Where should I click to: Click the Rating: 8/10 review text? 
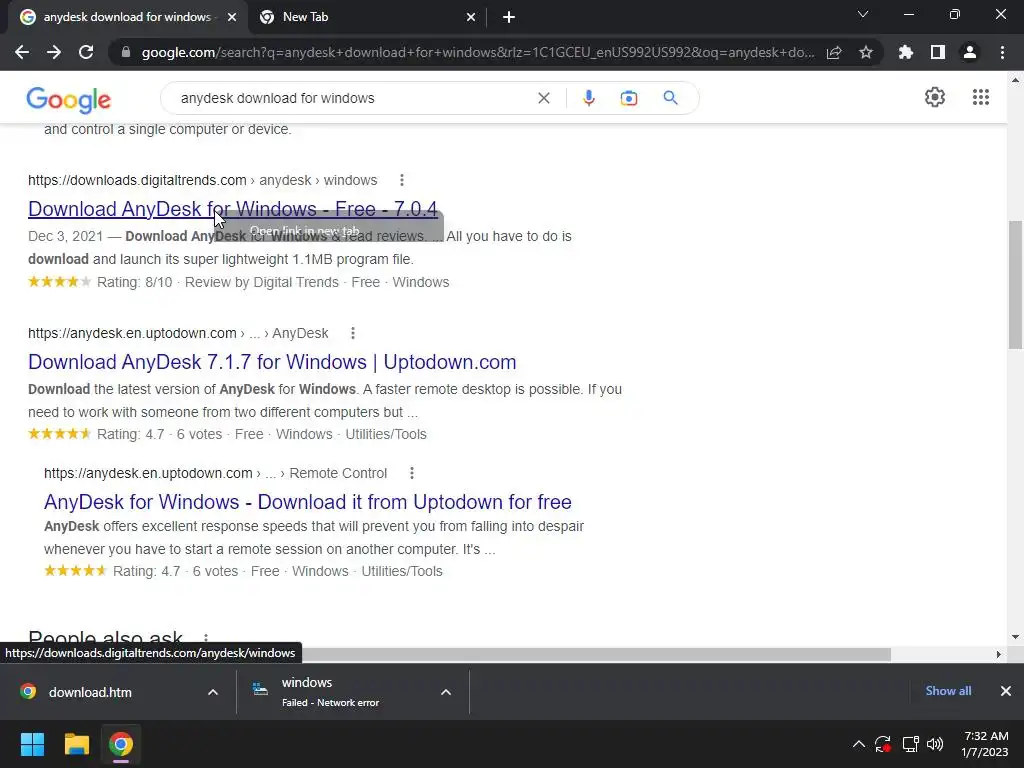pos(135,282)
